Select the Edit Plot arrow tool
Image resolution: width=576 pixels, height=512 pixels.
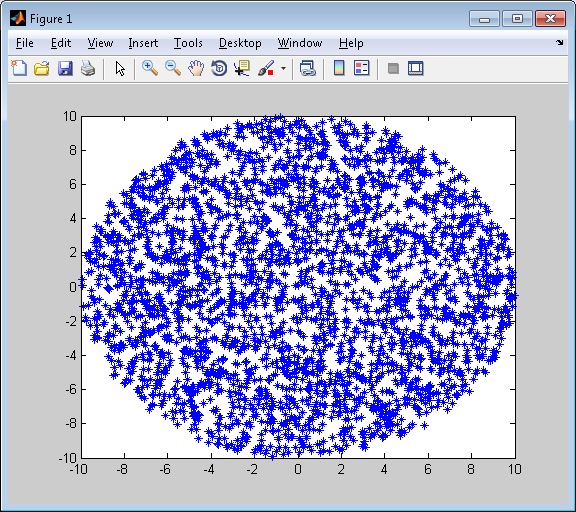tap(120, 68)
